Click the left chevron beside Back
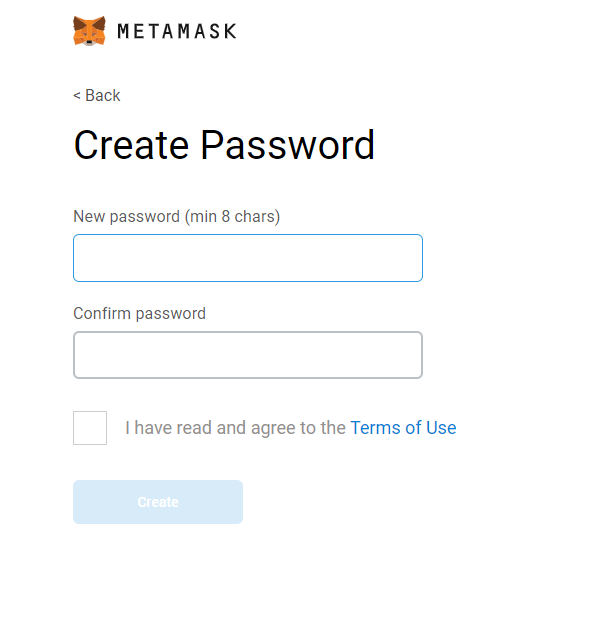Screen dimensions: 606x621 (x=77, y=96)
